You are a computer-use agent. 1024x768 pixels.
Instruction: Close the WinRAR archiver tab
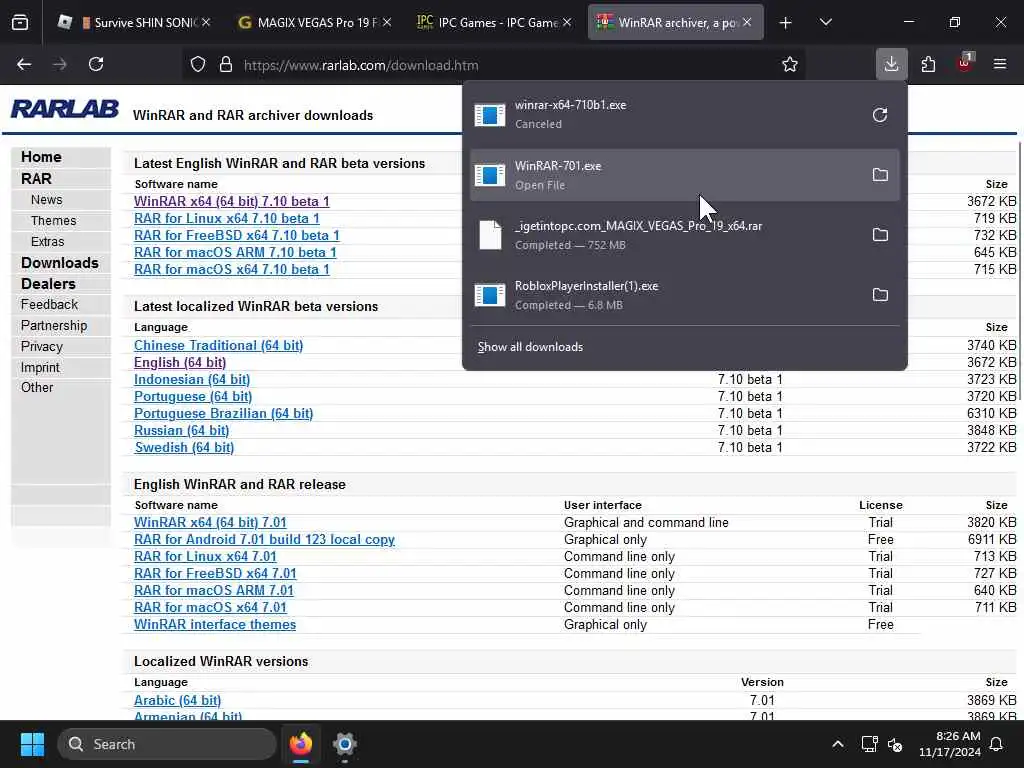point(746,22)
